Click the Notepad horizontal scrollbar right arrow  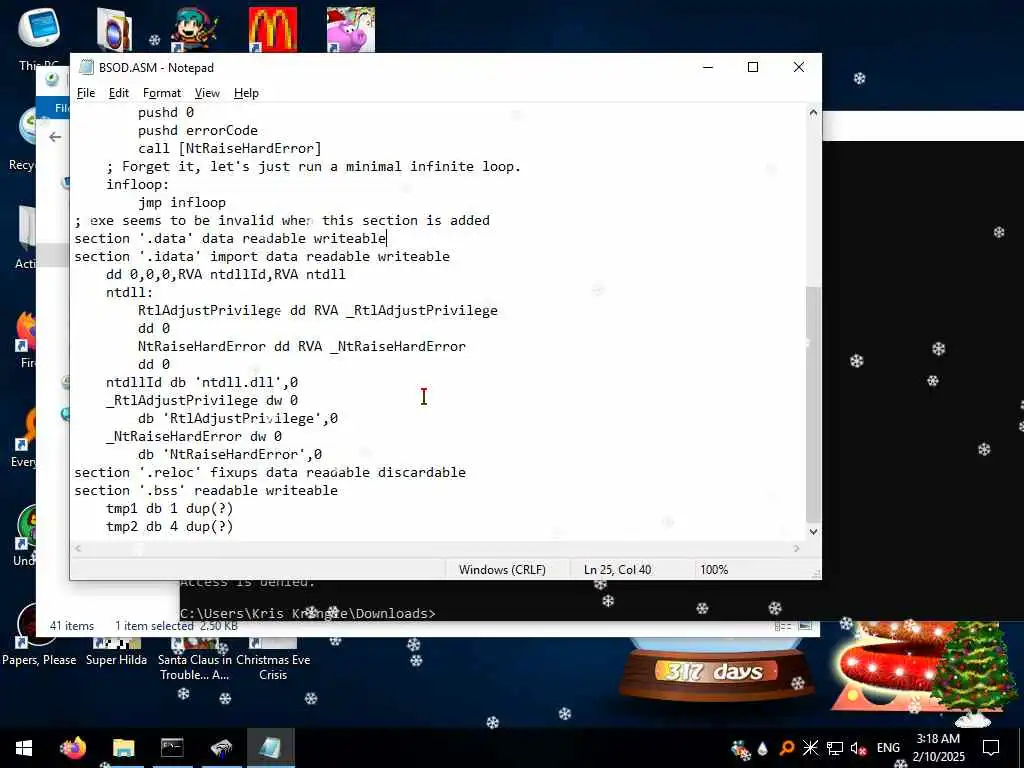796,549
